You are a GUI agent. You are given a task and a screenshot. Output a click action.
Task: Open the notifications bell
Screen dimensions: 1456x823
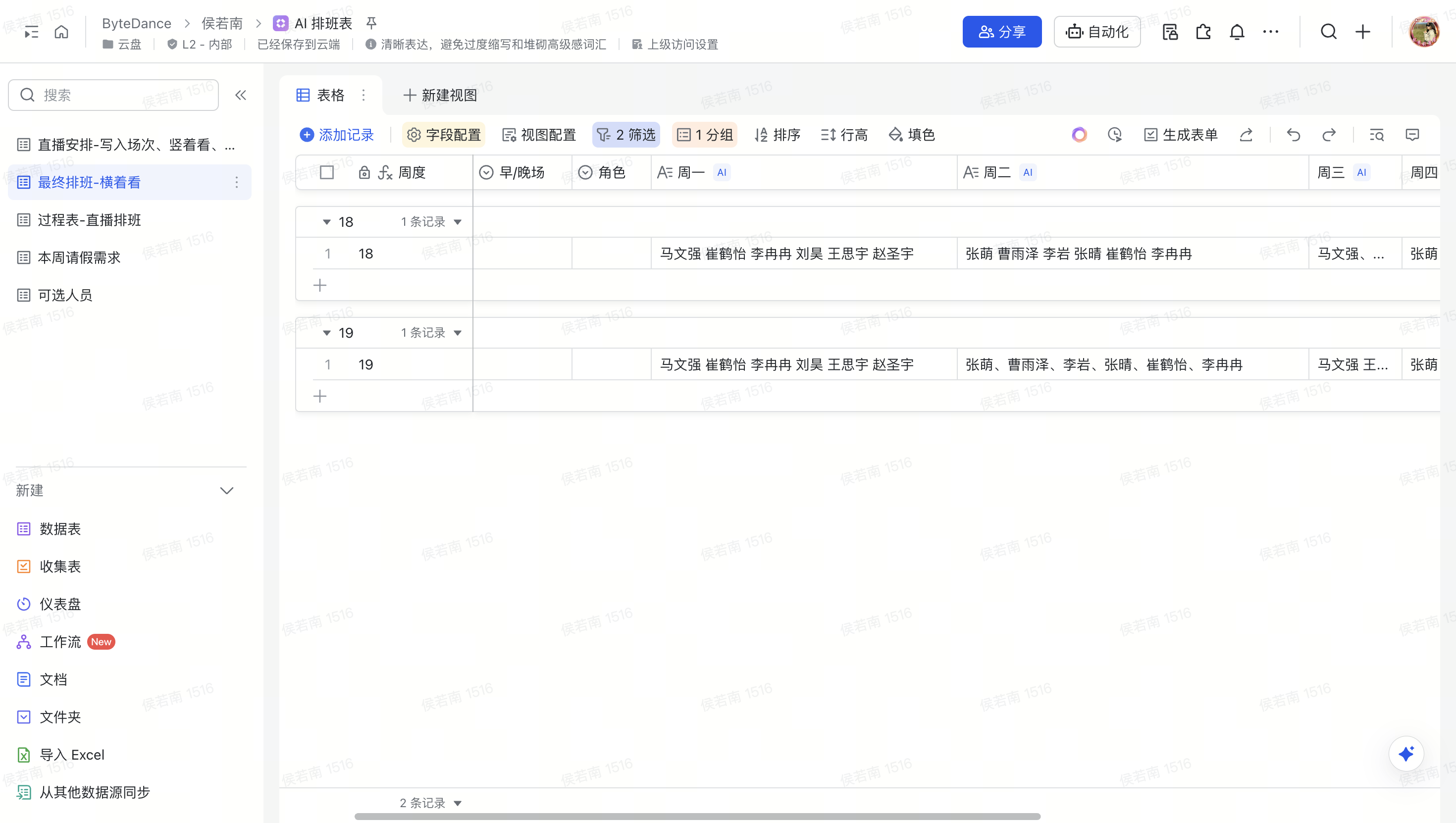tap(1237, 32)
